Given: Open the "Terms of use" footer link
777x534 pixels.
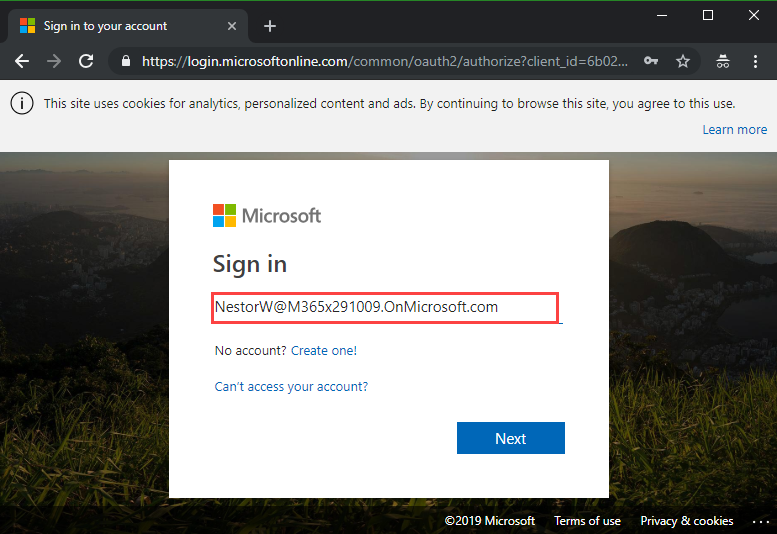Looking at the screenshot, I should (587, 521).
